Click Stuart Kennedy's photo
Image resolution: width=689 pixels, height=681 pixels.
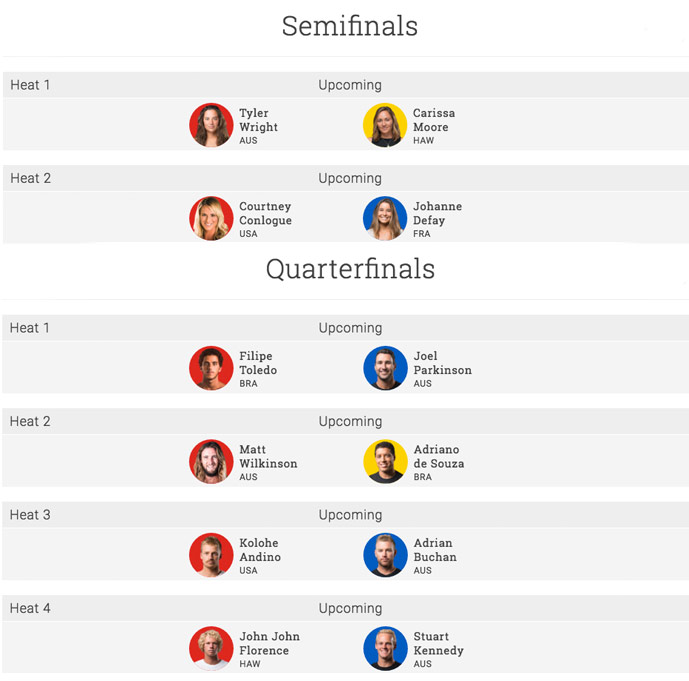(x=385, y=648)
